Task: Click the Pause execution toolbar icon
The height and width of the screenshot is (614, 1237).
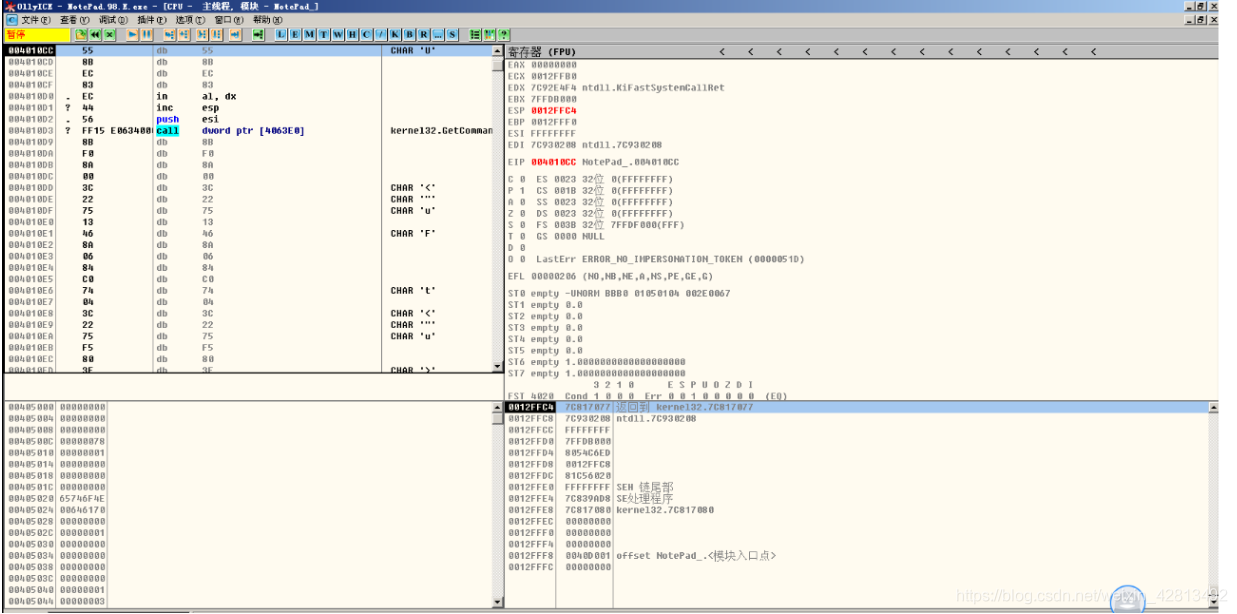Action: 146,34
